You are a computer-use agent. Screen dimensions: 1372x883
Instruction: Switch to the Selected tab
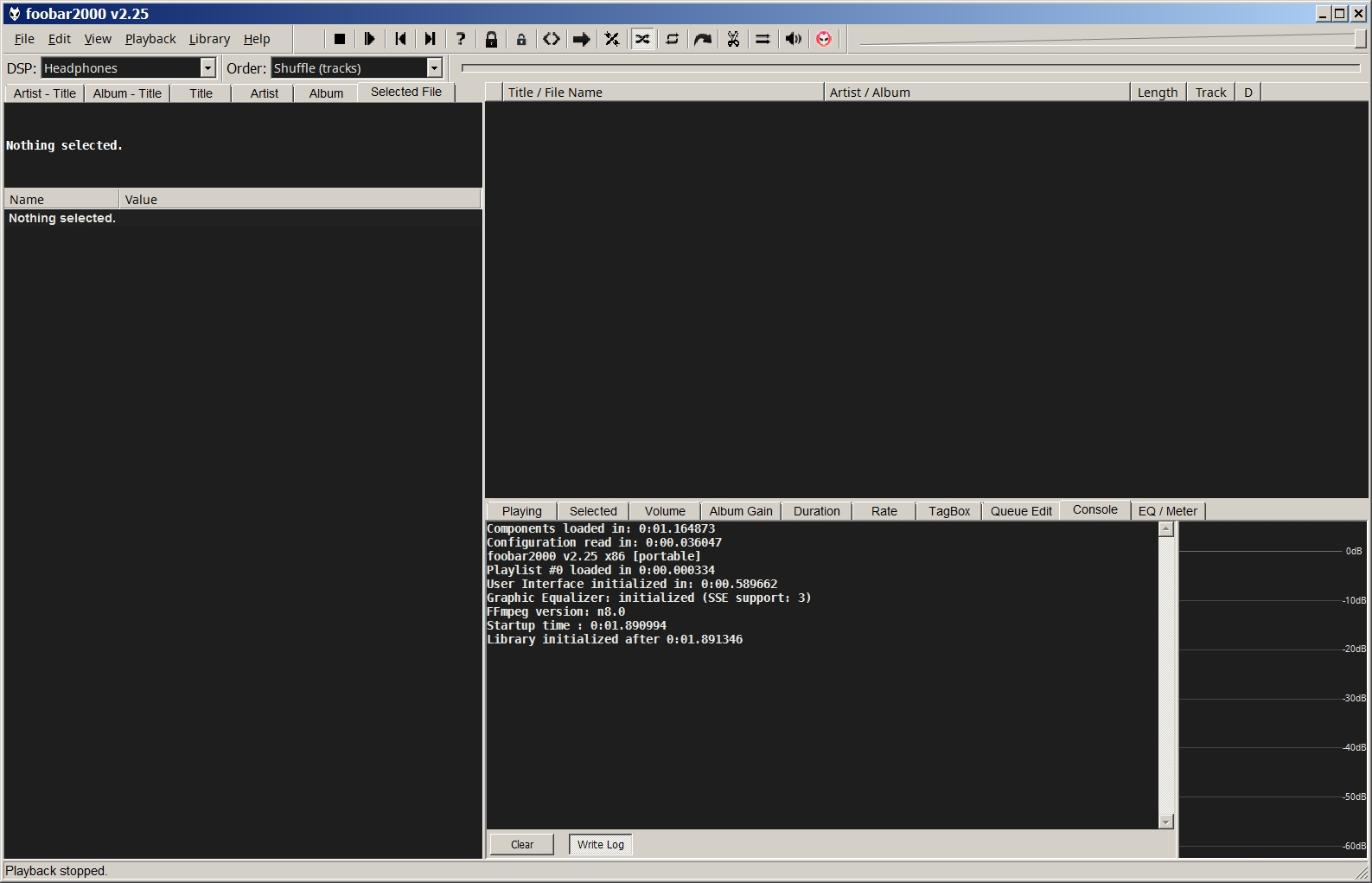[593, 511]
